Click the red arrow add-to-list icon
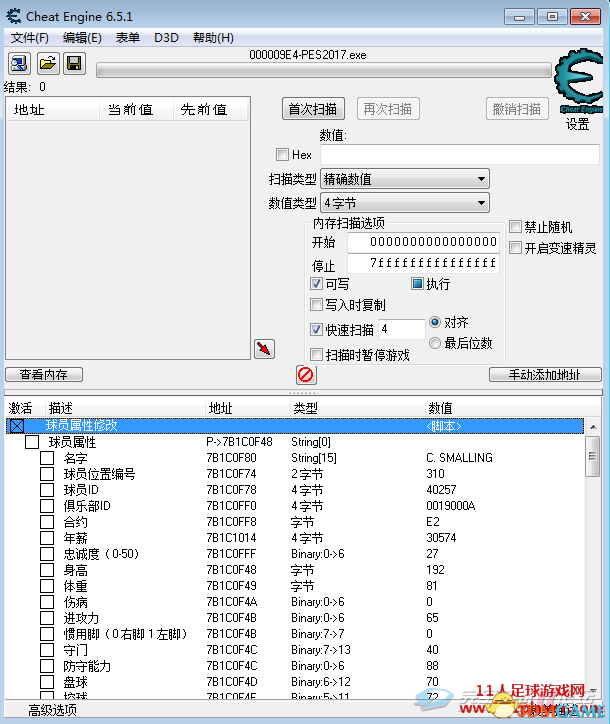Image resolution: width=610 pixels, height=724 pixels. pyautogui.click(x=264, y=349)
